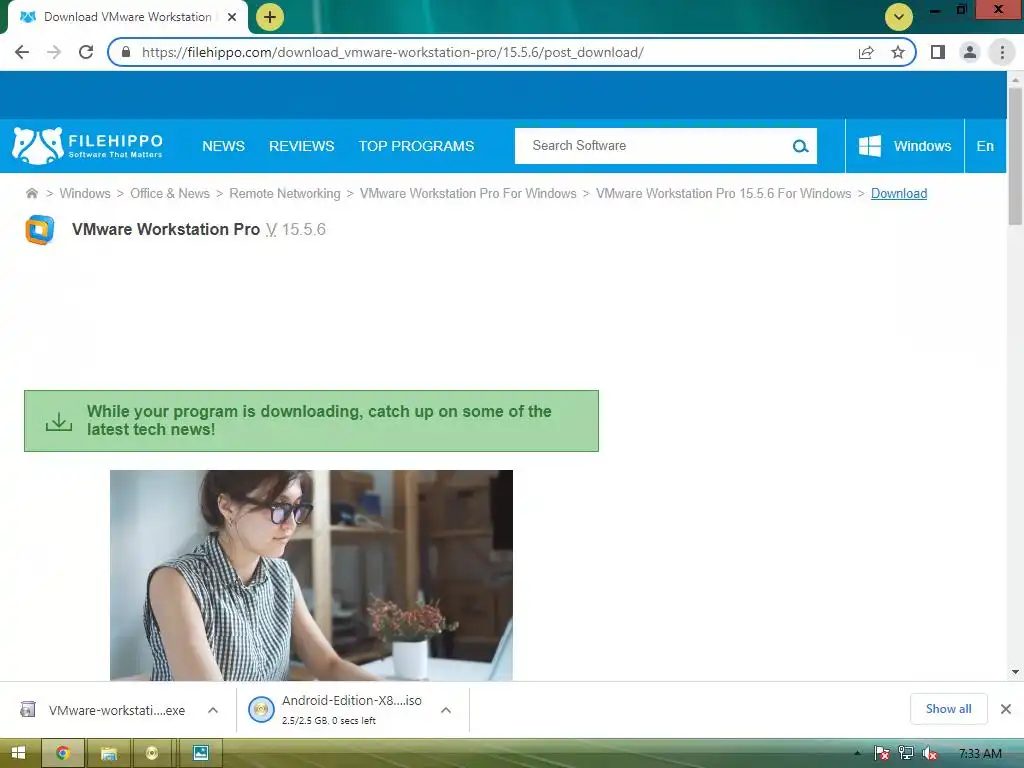Viewport: 1024px width, 768px height.
Task: Share this page from address bar
Action: click(x=866, y=52)
